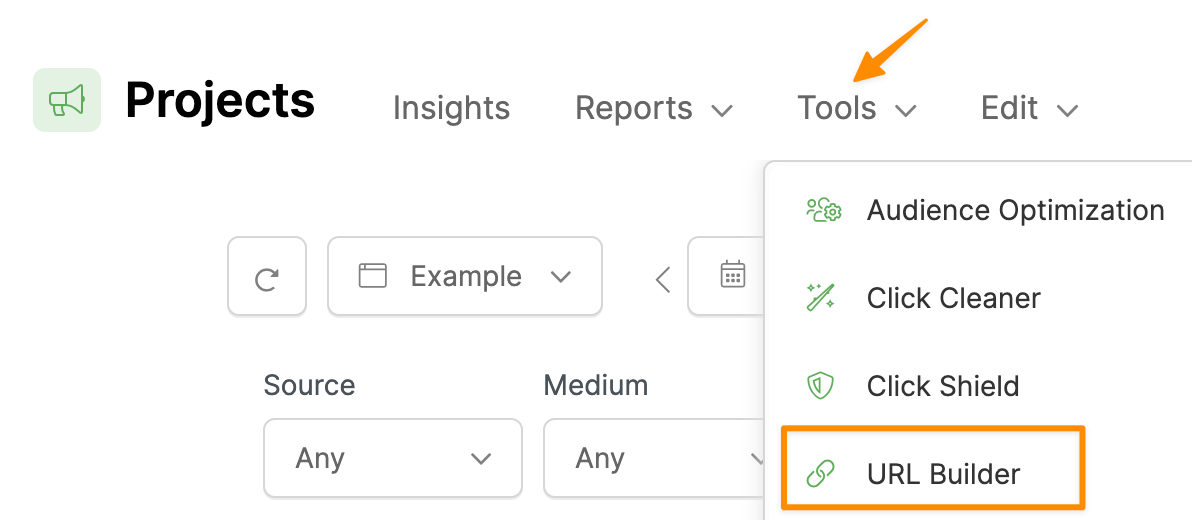
Task: Open the Insights page
Action: [x=451, y=108]
